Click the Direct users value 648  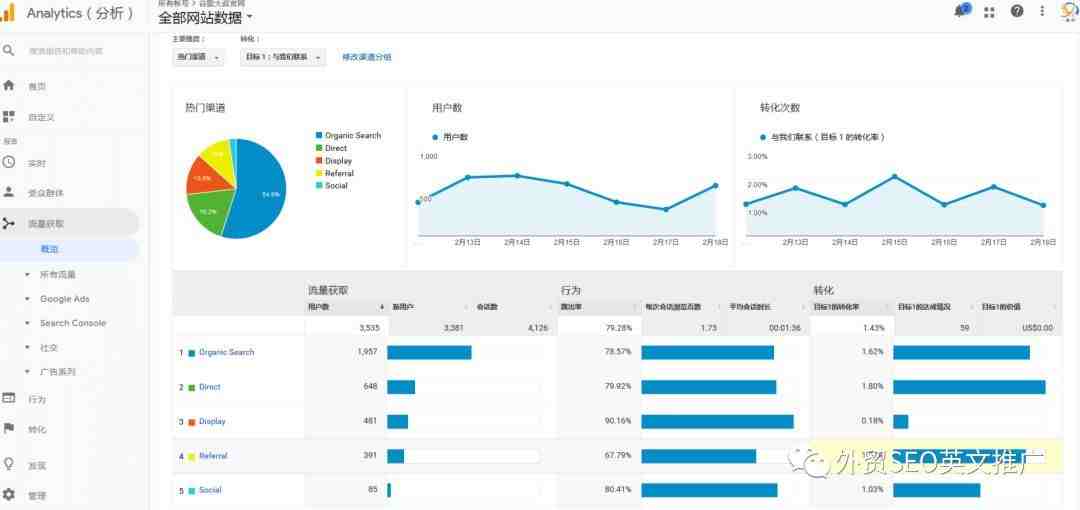pyautogui.click(x=370, y=387)
